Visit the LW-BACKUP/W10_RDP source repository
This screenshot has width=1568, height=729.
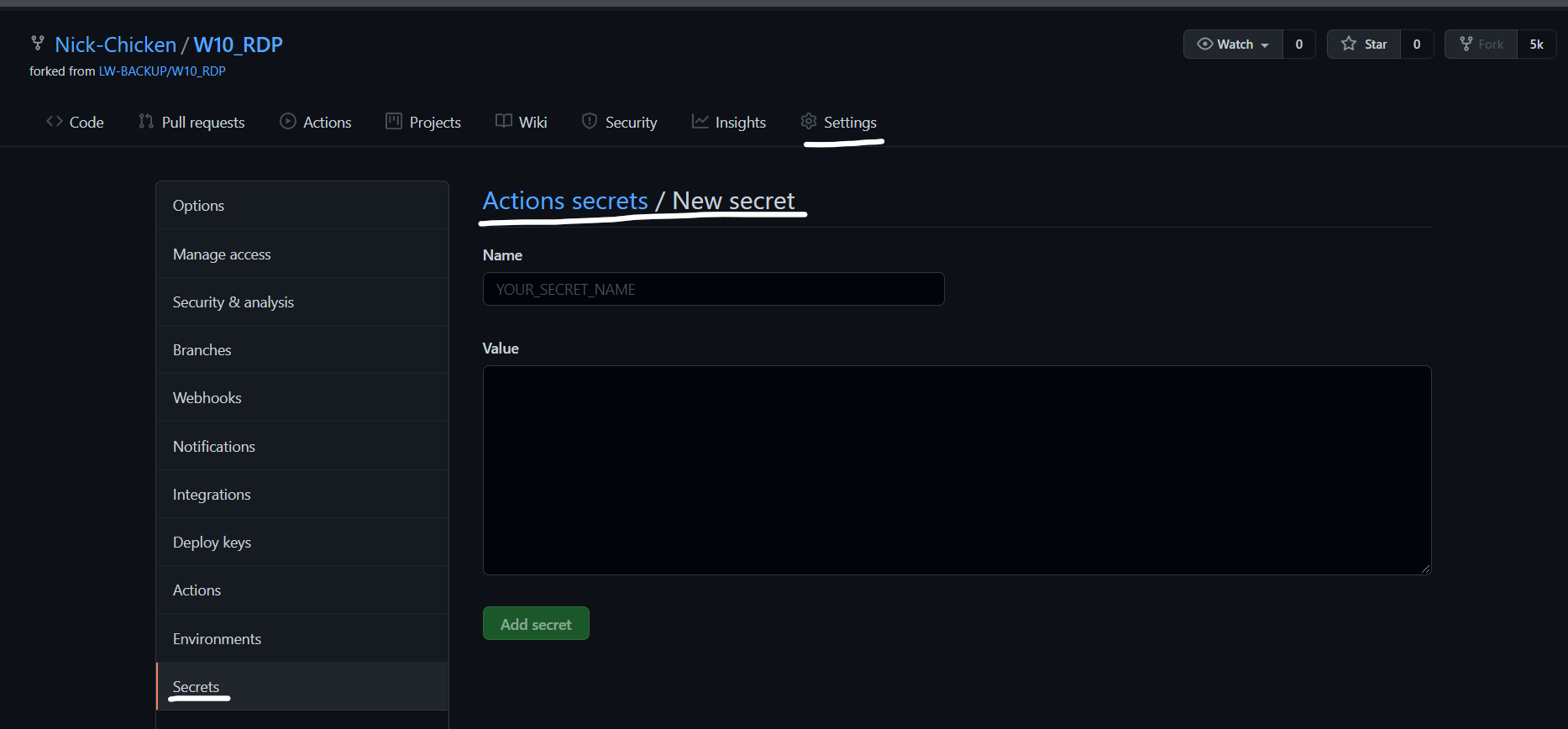pyautogui.click(x=162, y=71)
